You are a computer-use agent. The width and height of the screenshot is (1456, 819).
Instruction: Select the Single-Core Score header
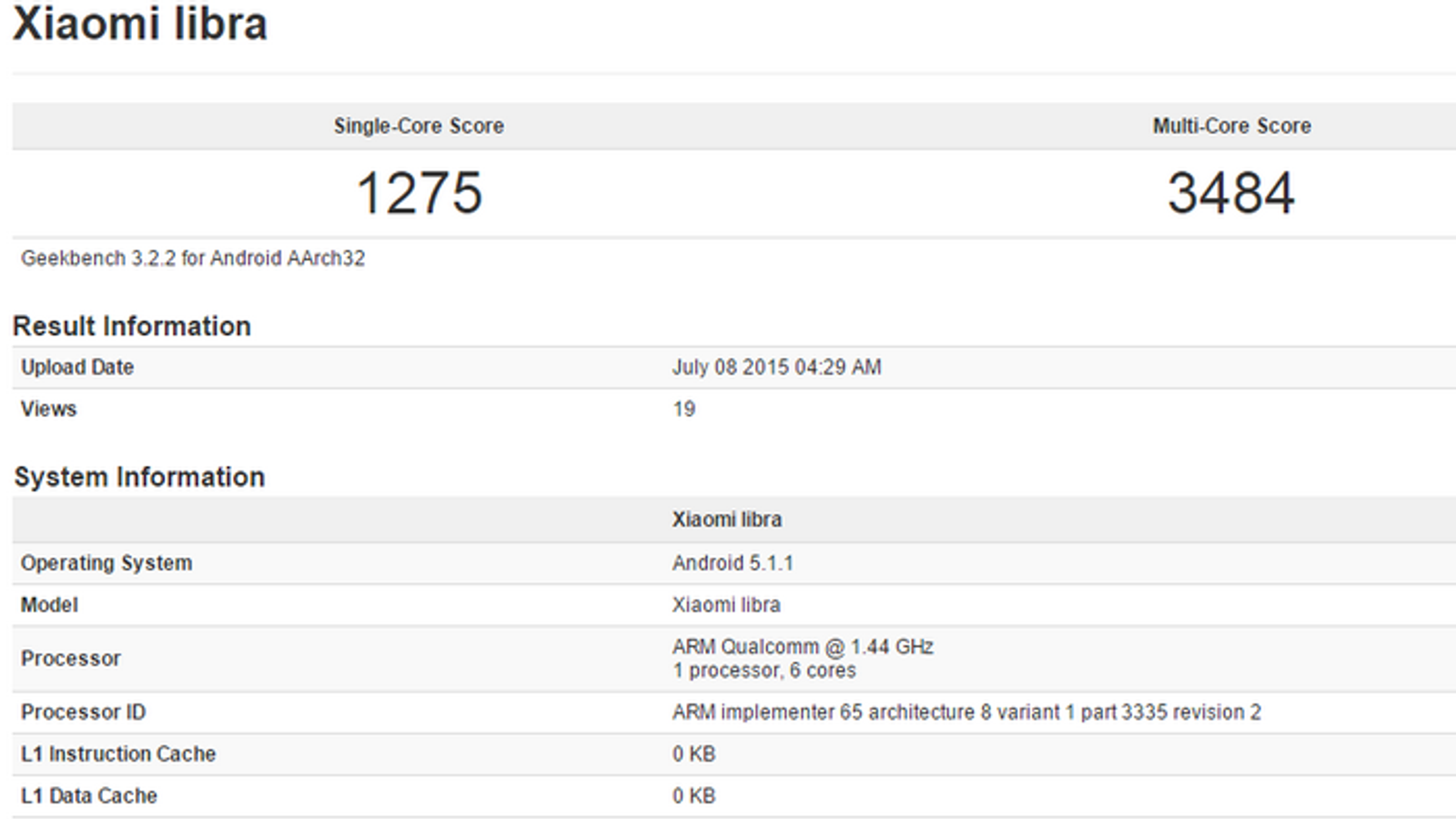pos(419,126)
